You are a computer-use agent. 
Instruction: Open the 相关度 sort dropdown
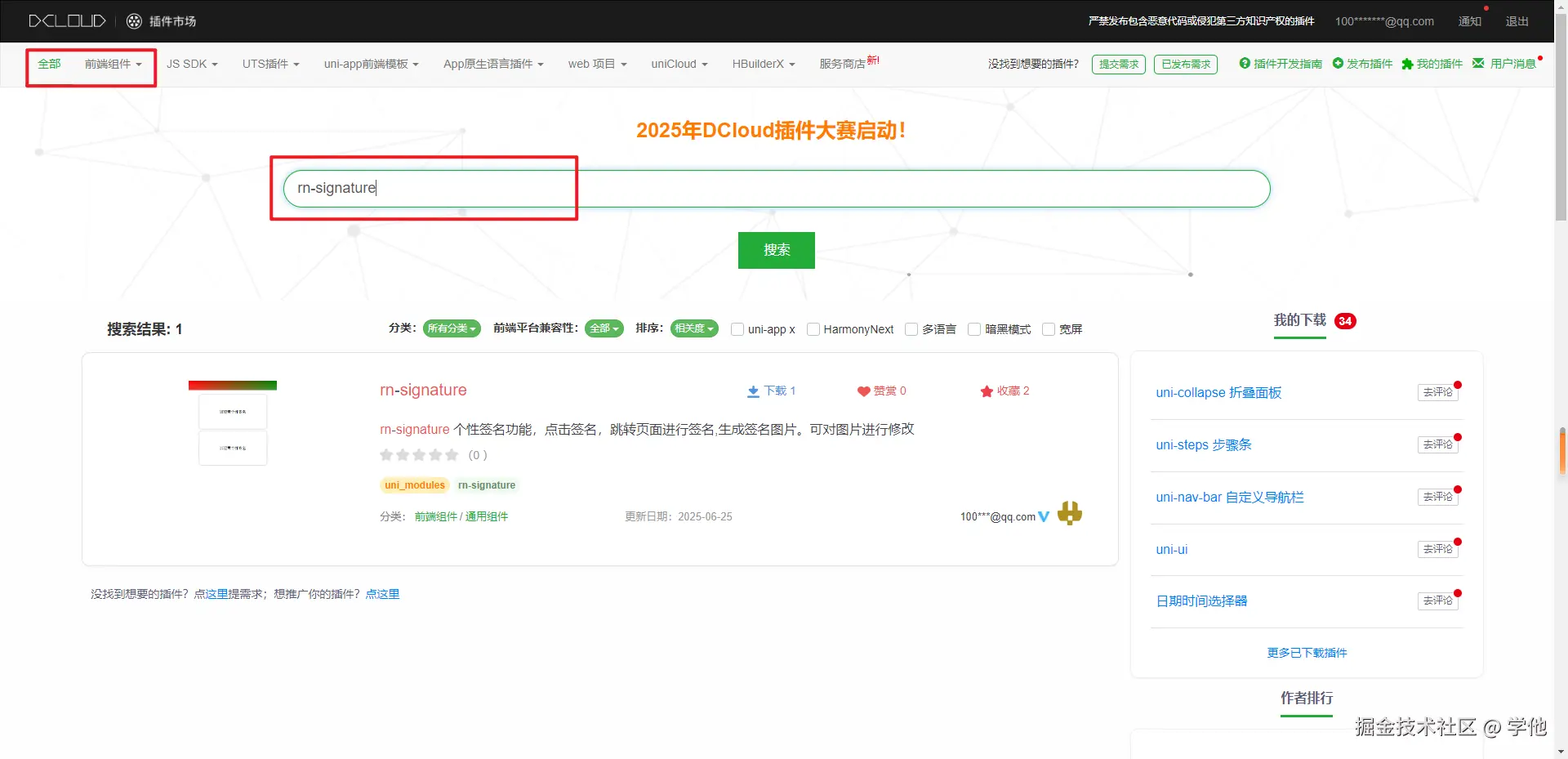pos(693,328)
